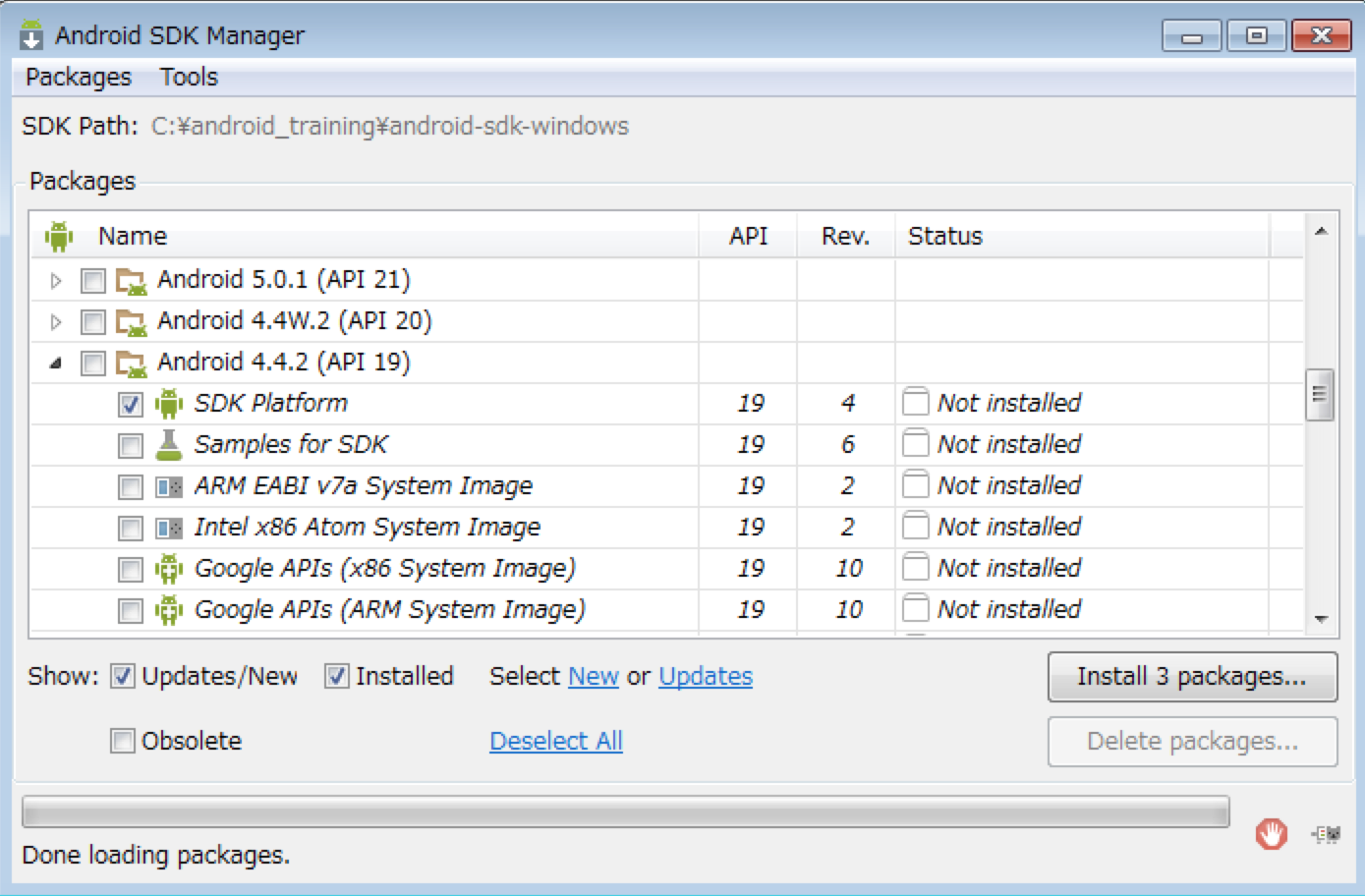Select Android 4.4W.2 (API 20) label
The width and height of the screenshot is (1365, 896).
[295, 320]
